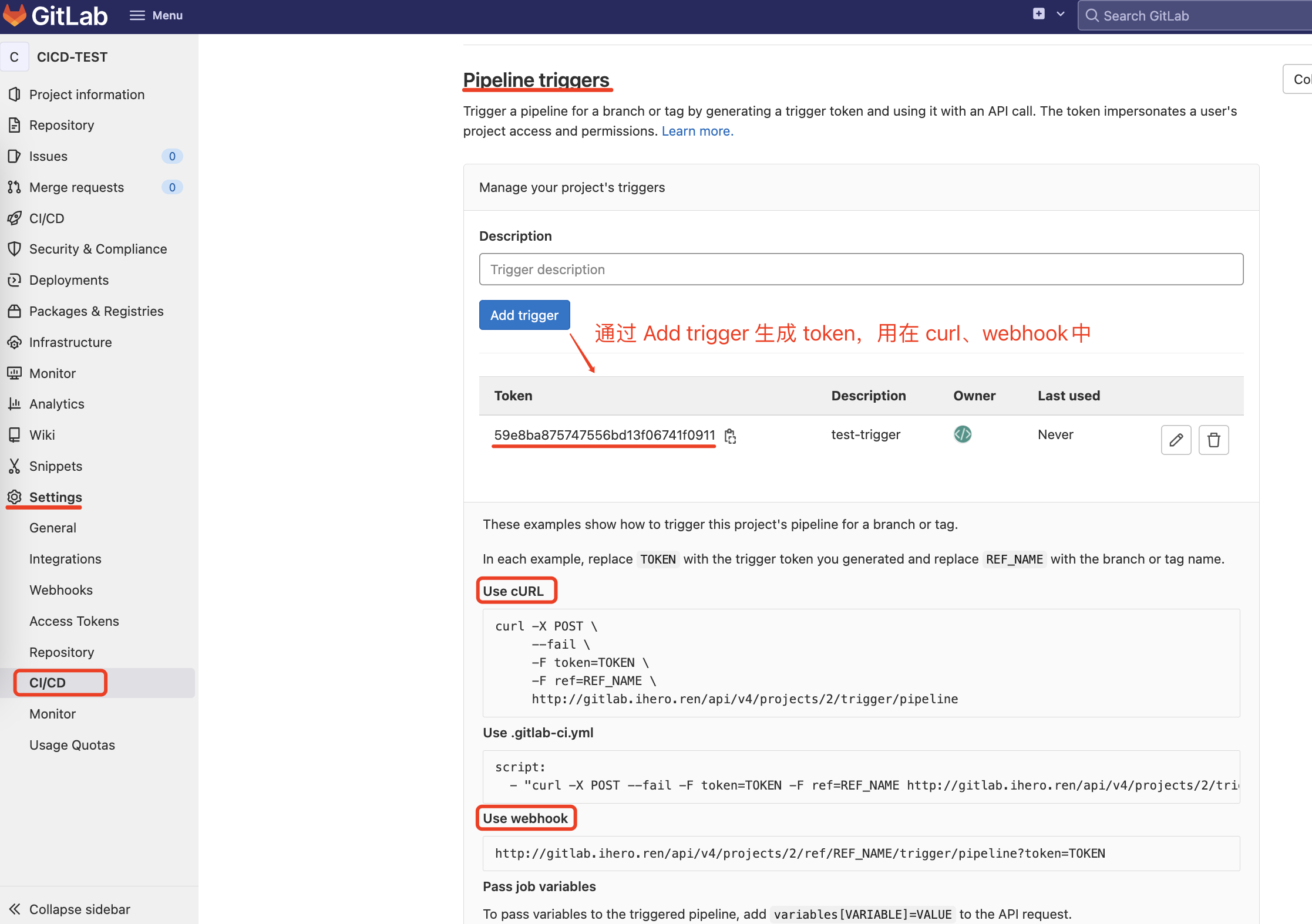Click the GitLab logo
The height and width of the screenshot is (924, 1312).
(56, 15)
